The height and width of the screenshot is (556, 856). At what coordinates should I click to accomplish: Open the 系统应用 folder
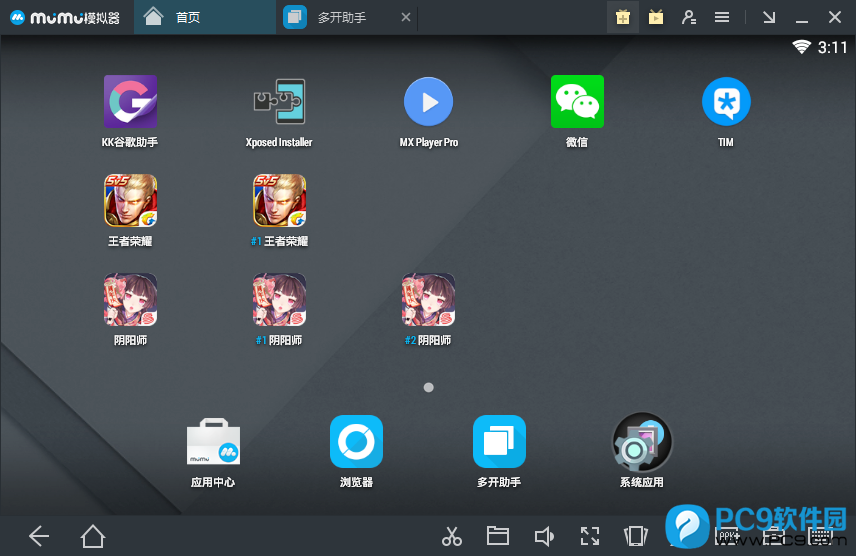pyautogui.click(x=641, y=442)
